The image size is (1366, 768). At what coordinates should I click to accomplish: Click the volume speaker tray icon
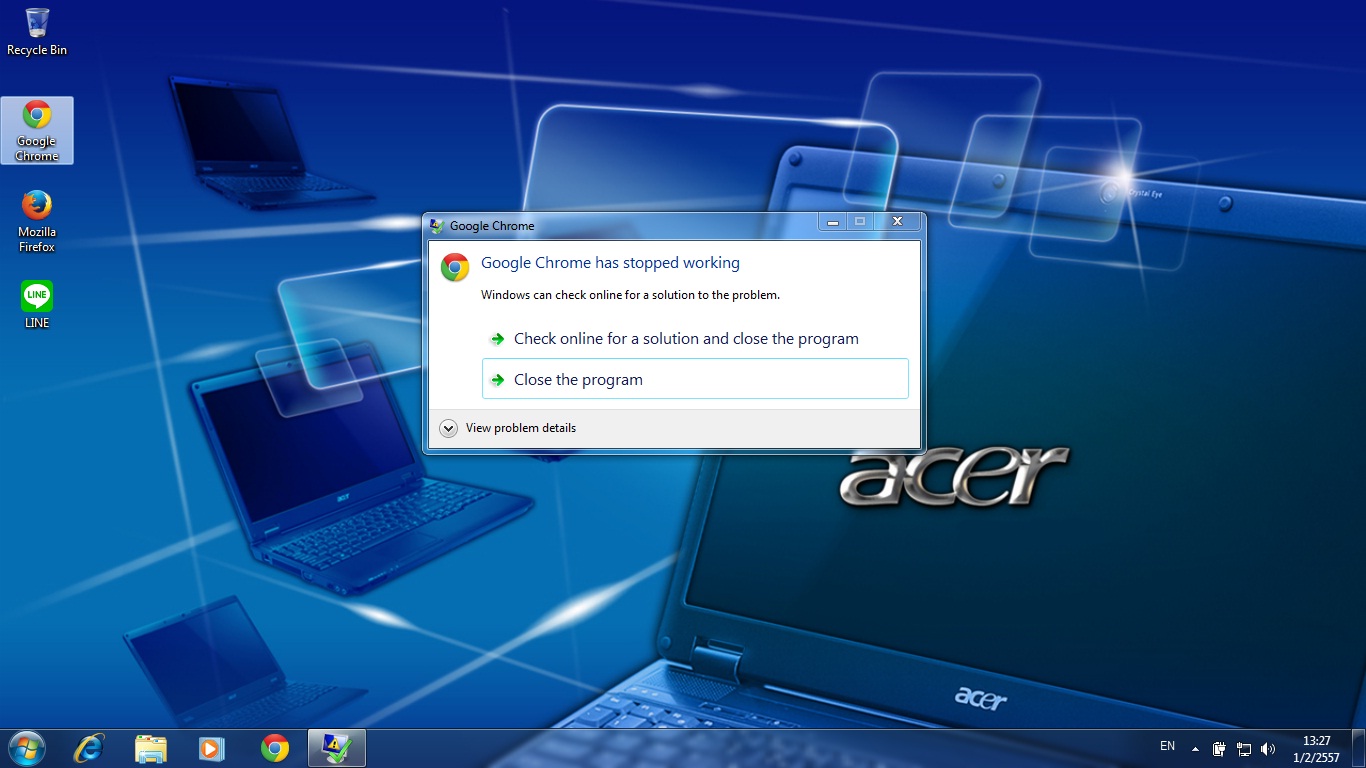1268,748
